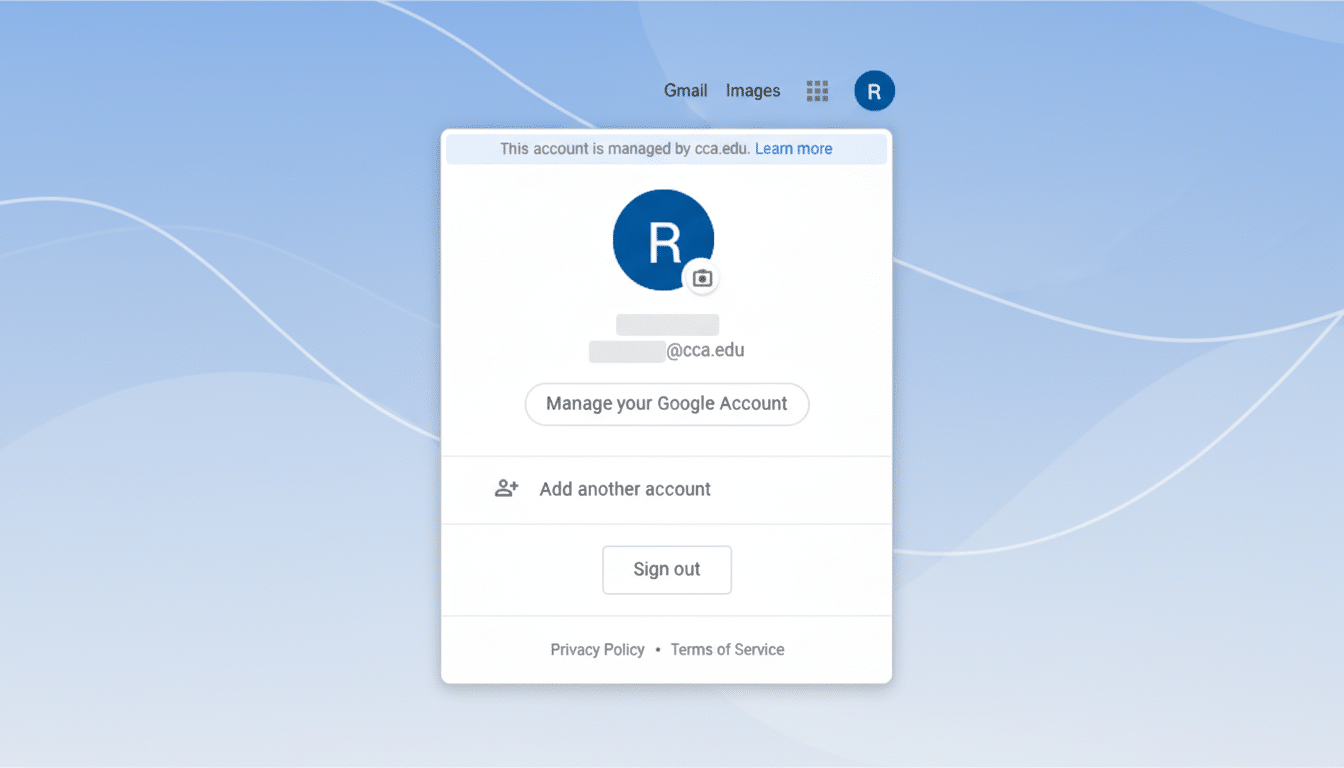Click the camera icon to change profile photo
Screen dimensions: 1344x768
[x=702, y=277]
